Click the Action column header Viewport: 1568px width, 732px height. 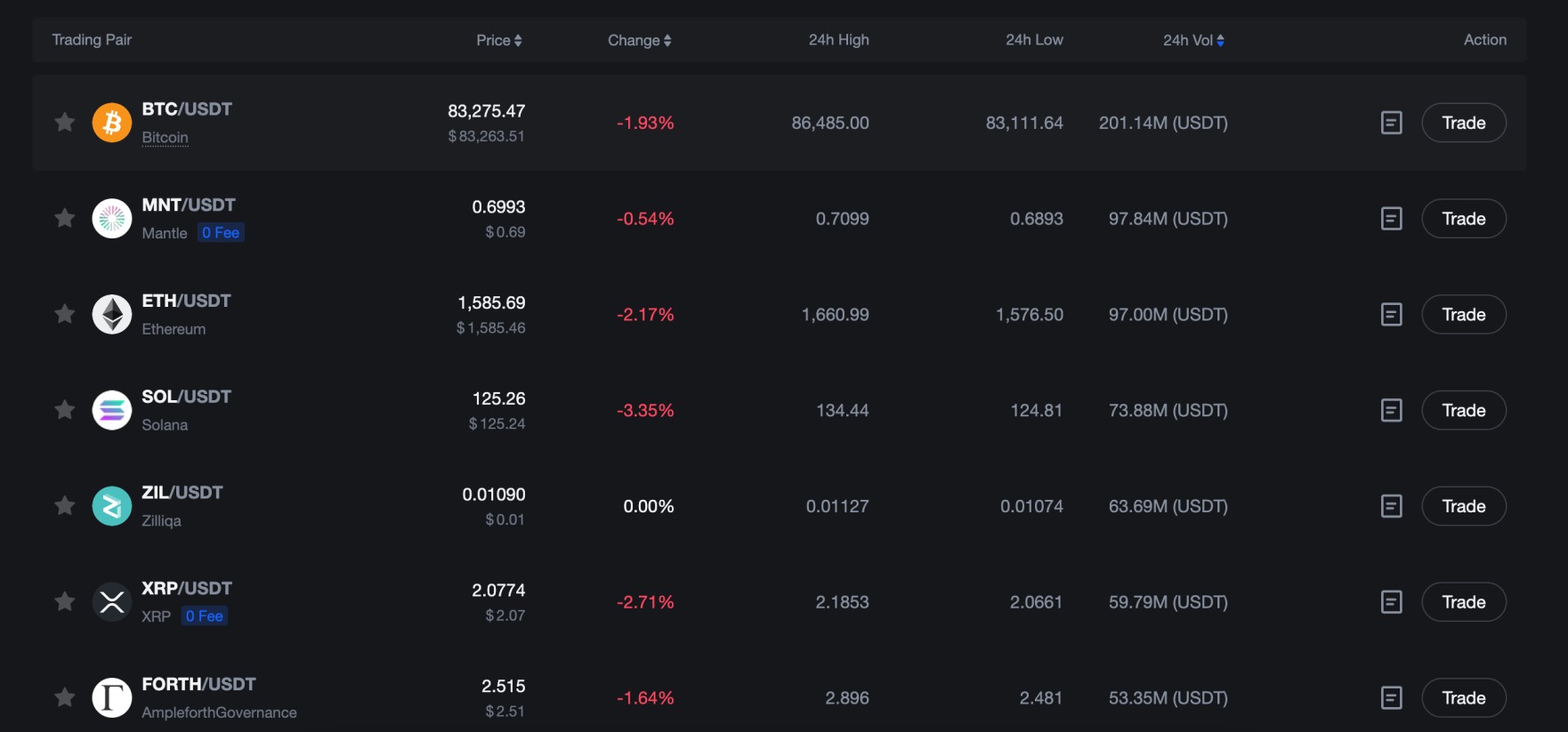point(1485,40)
